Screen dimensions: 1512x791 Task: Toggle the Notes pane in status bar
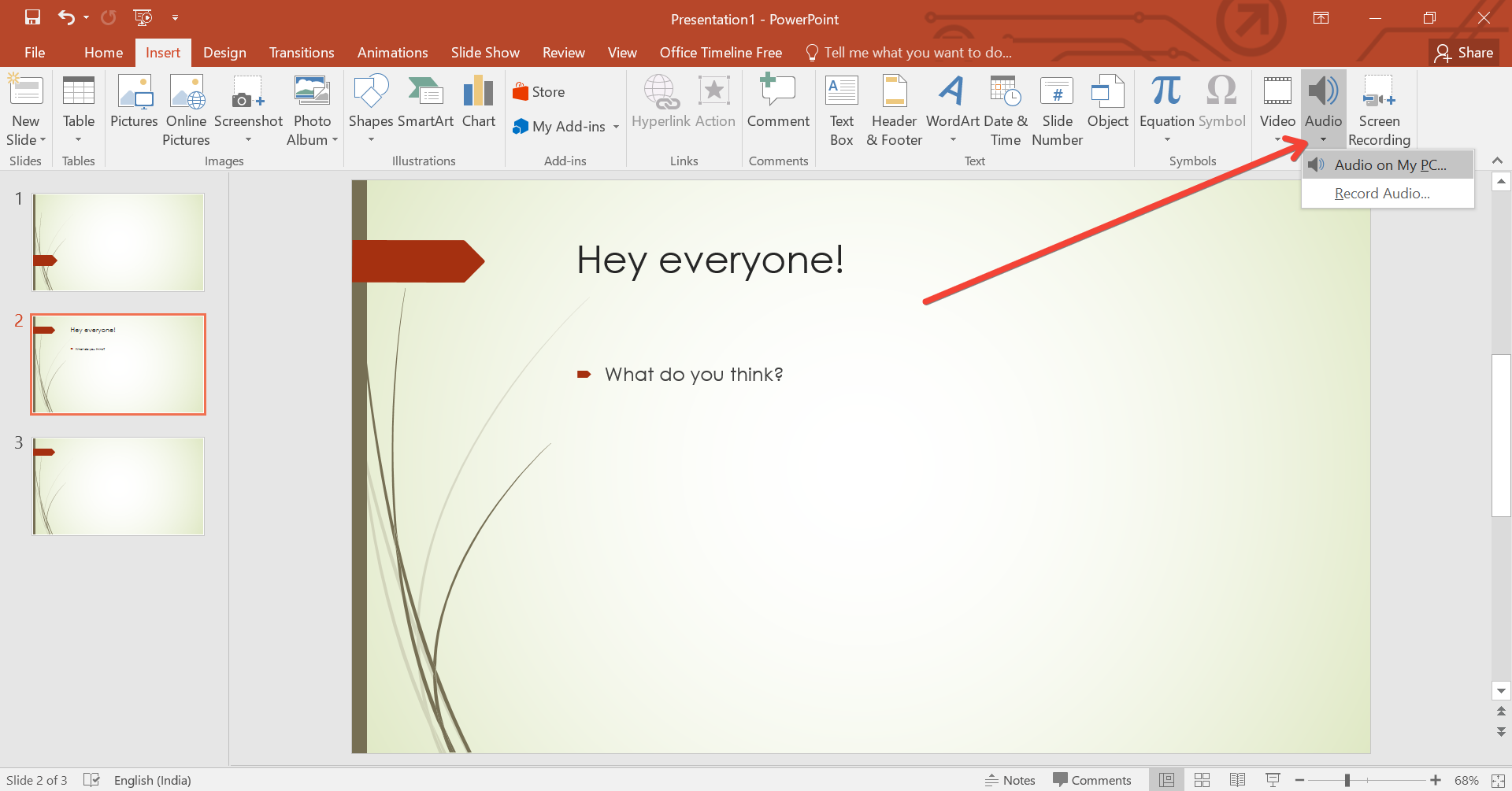(x=1010, y=780)
